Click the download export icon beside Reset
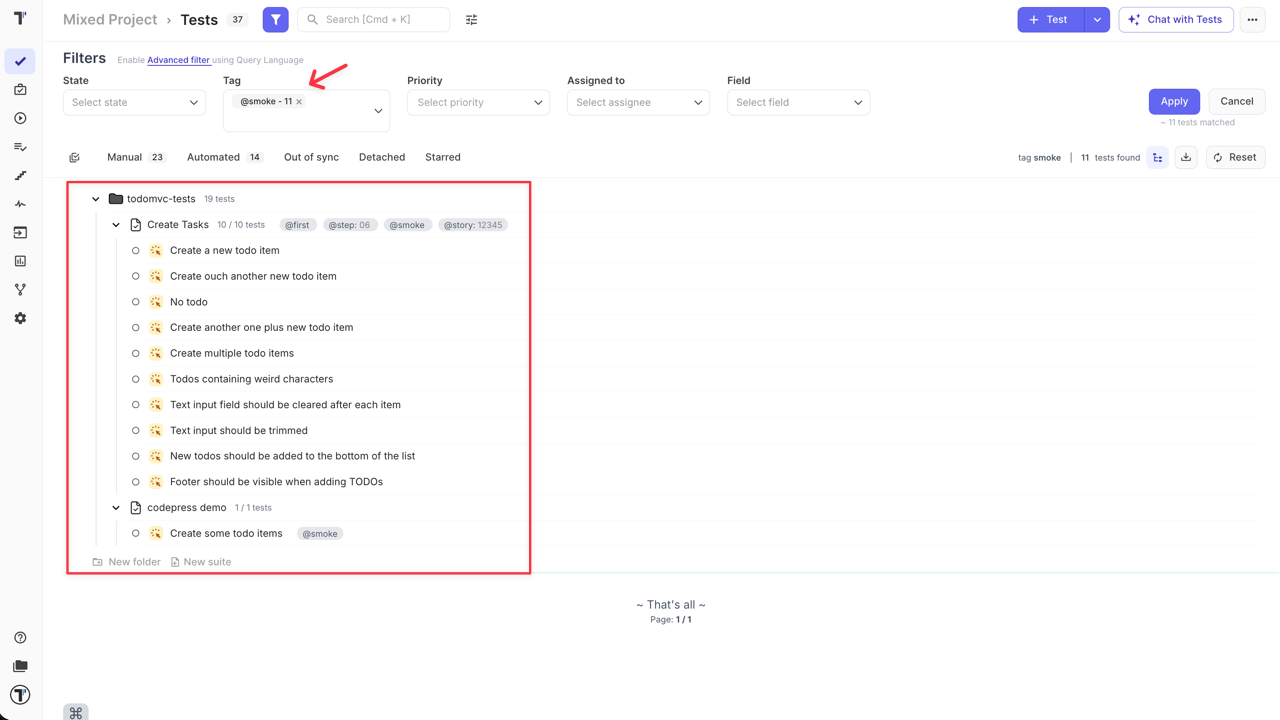 click(1186, 157)
